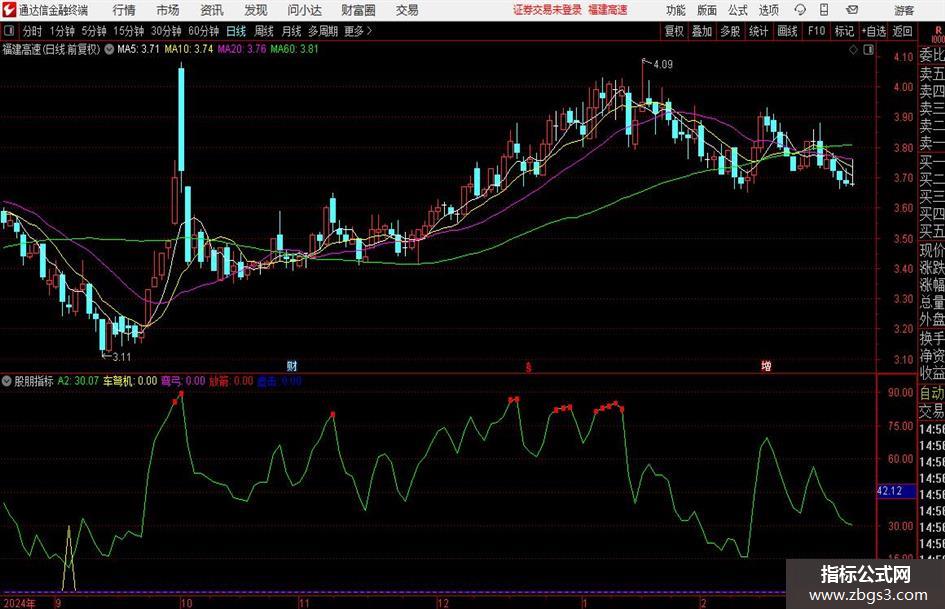This screenshot has height=609, width=945.
Task: Click the 增 event marker on the chart
Action: 766,365
